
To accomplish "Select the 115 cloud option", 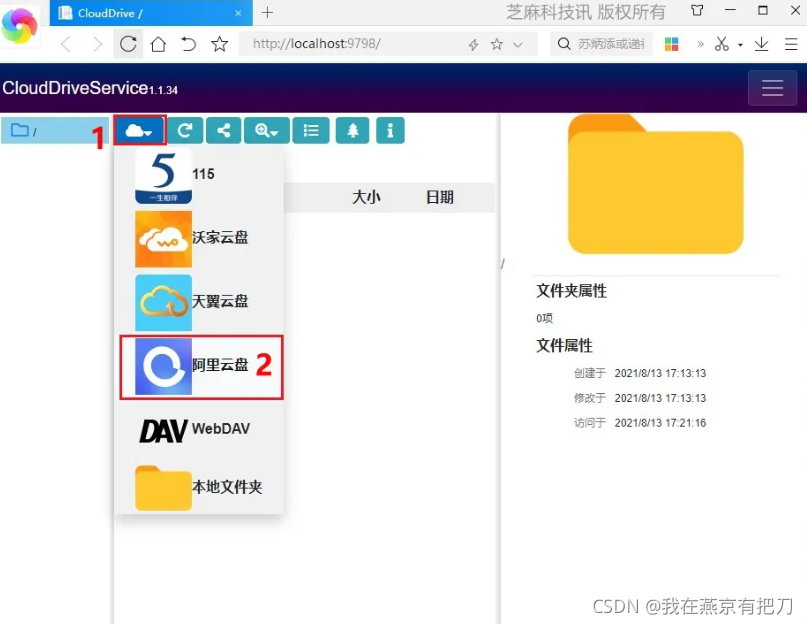I will click(x=201, y=175).
